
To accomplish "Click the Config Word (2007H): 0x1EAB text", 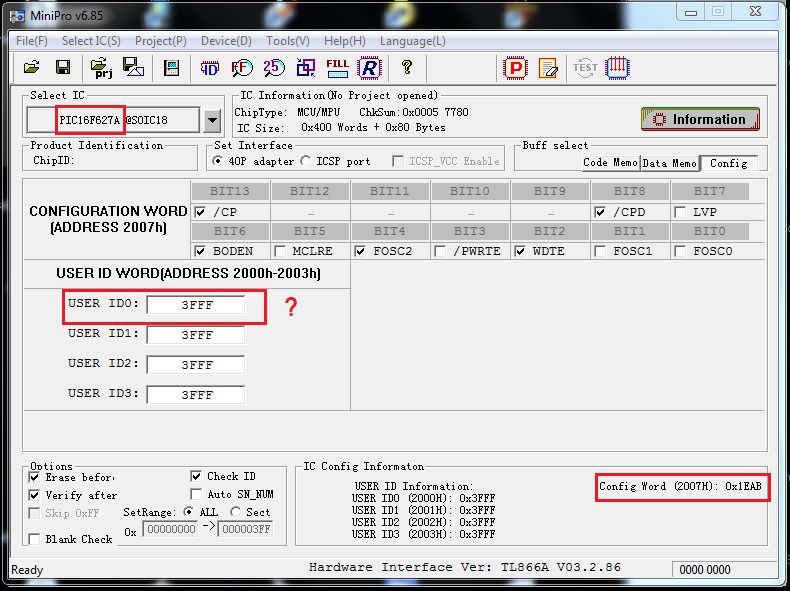I will click(680, 486).
